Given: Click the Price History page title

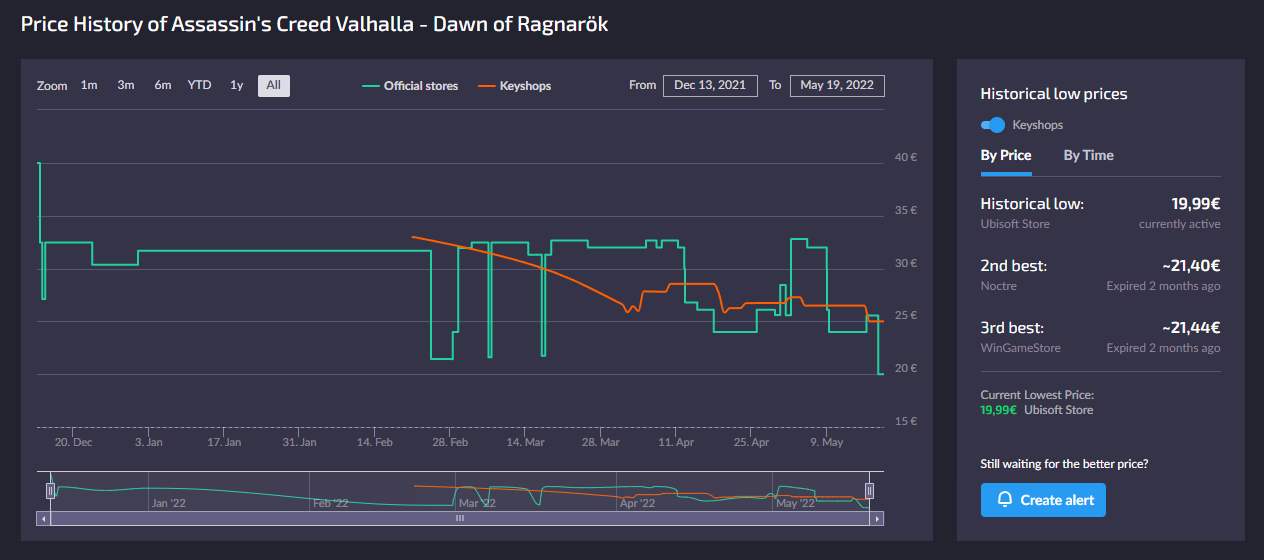Looking at the screenshot, I should [315, 24].
